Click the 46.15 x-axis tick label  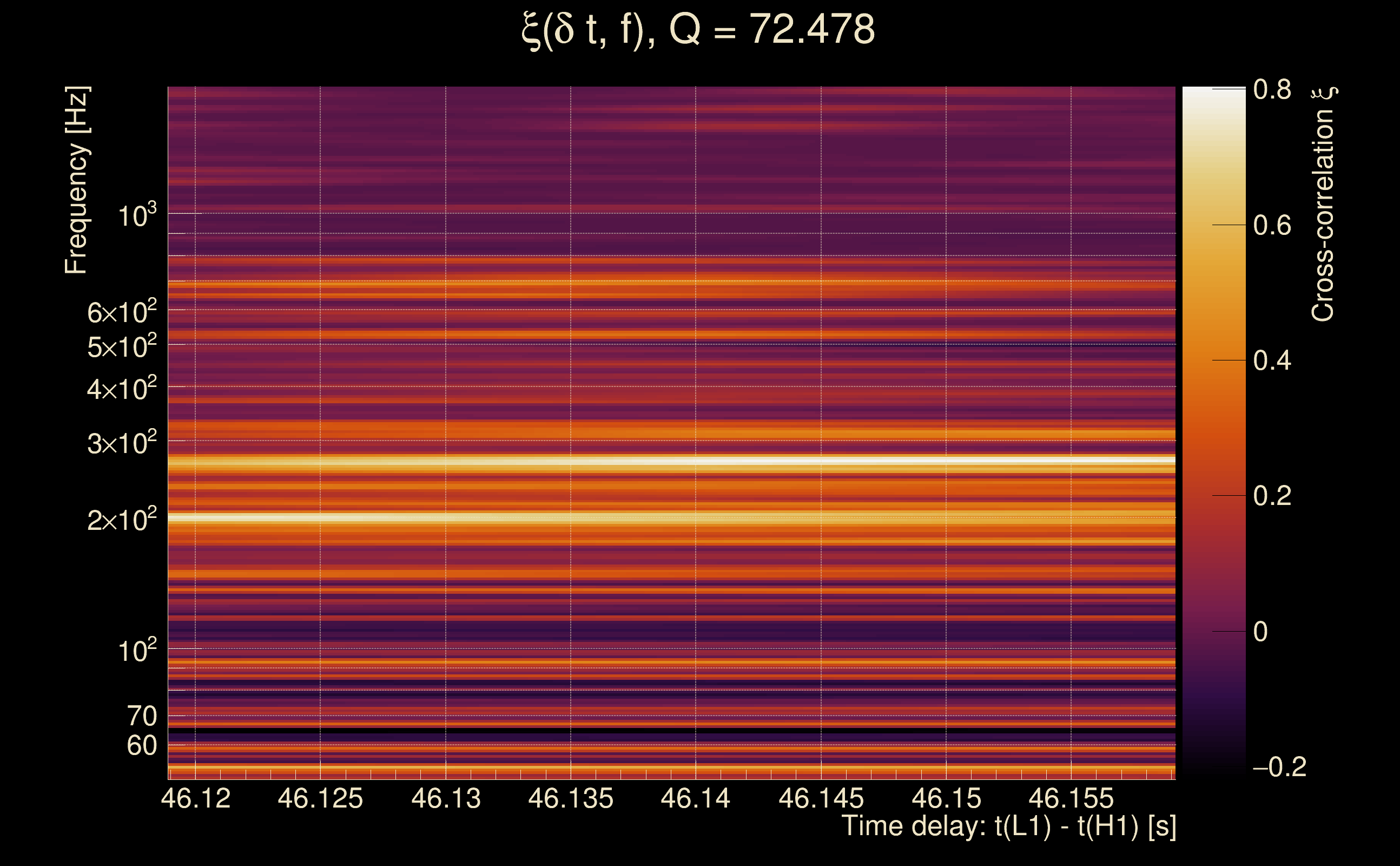coord(946,798)
